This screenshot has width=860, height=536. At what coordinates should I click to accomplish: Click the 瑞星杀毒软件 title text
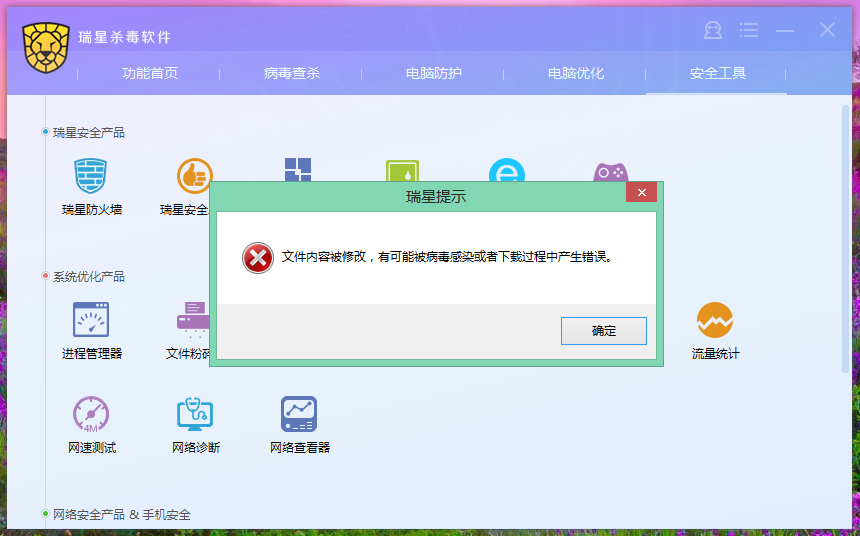(125, 37)
